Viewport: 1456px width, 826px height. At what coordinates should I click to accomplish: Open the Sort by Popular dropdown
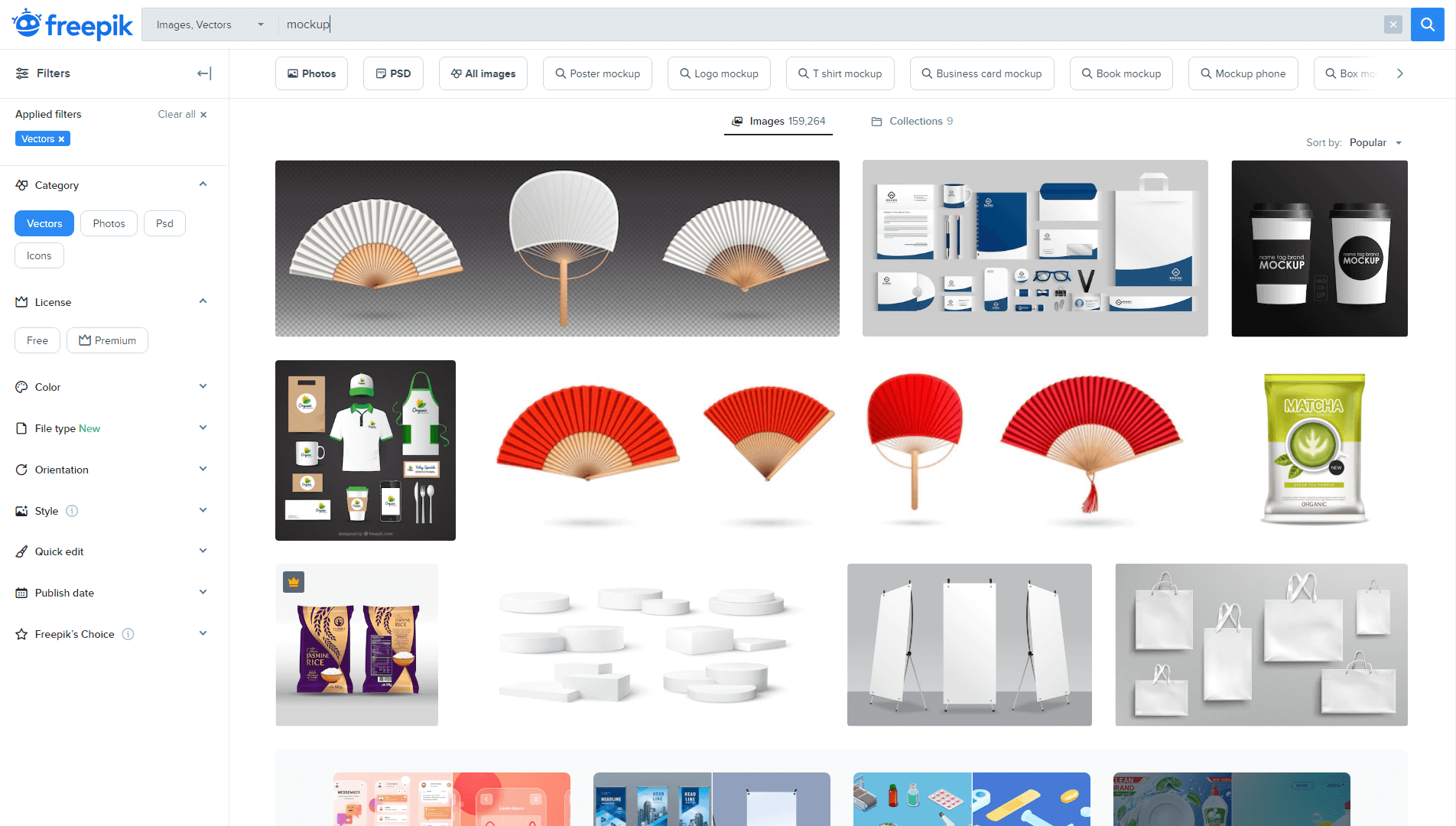[x=1376, y=143]
